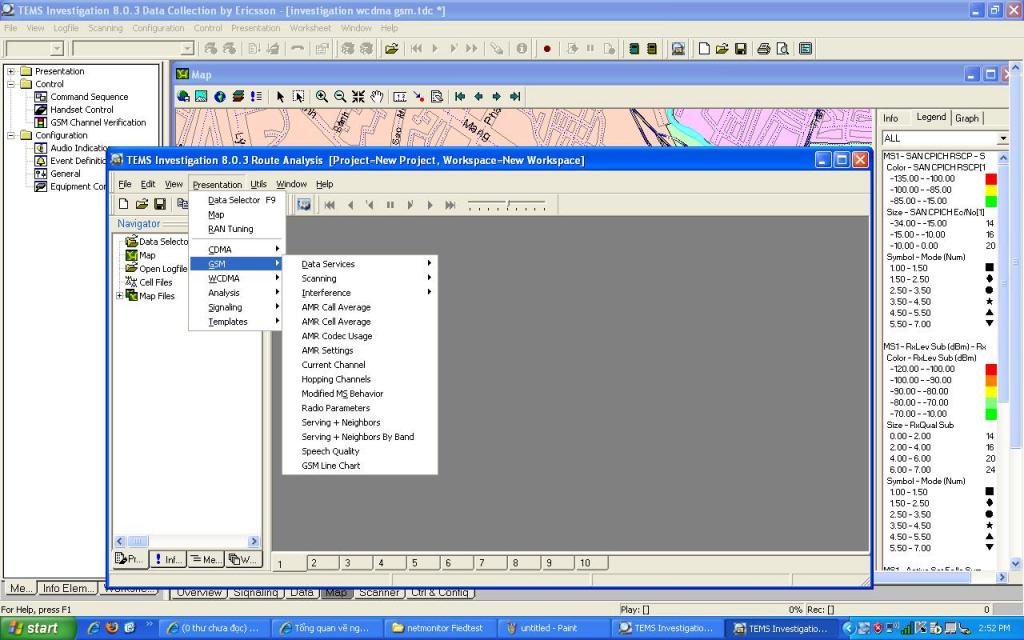Click the open folder icon in Route Analysis toolbar
Image resolution: width=1024 pixels, height=640 pixels.
[142, 204]
